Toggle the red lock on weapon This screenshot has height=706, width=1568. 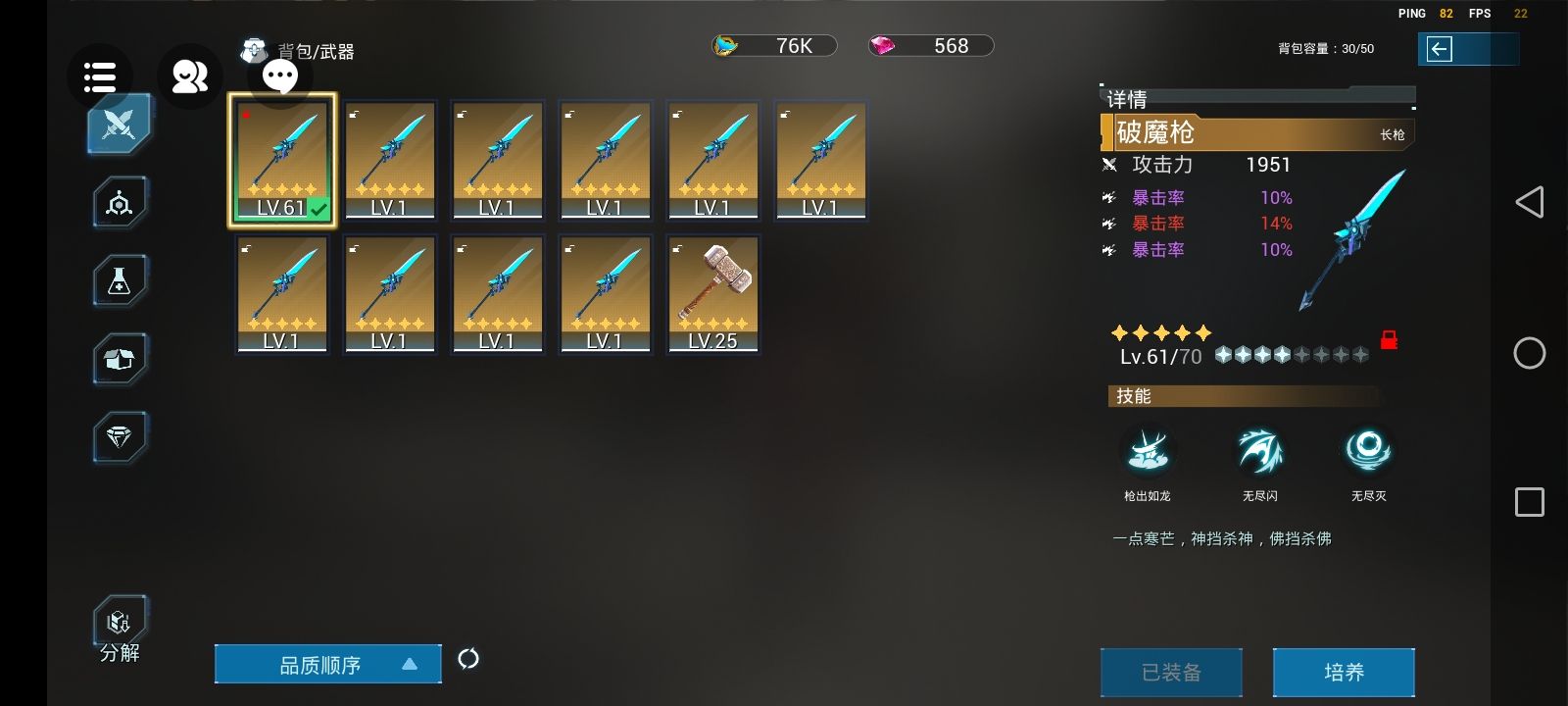(x=1389, y=340)
